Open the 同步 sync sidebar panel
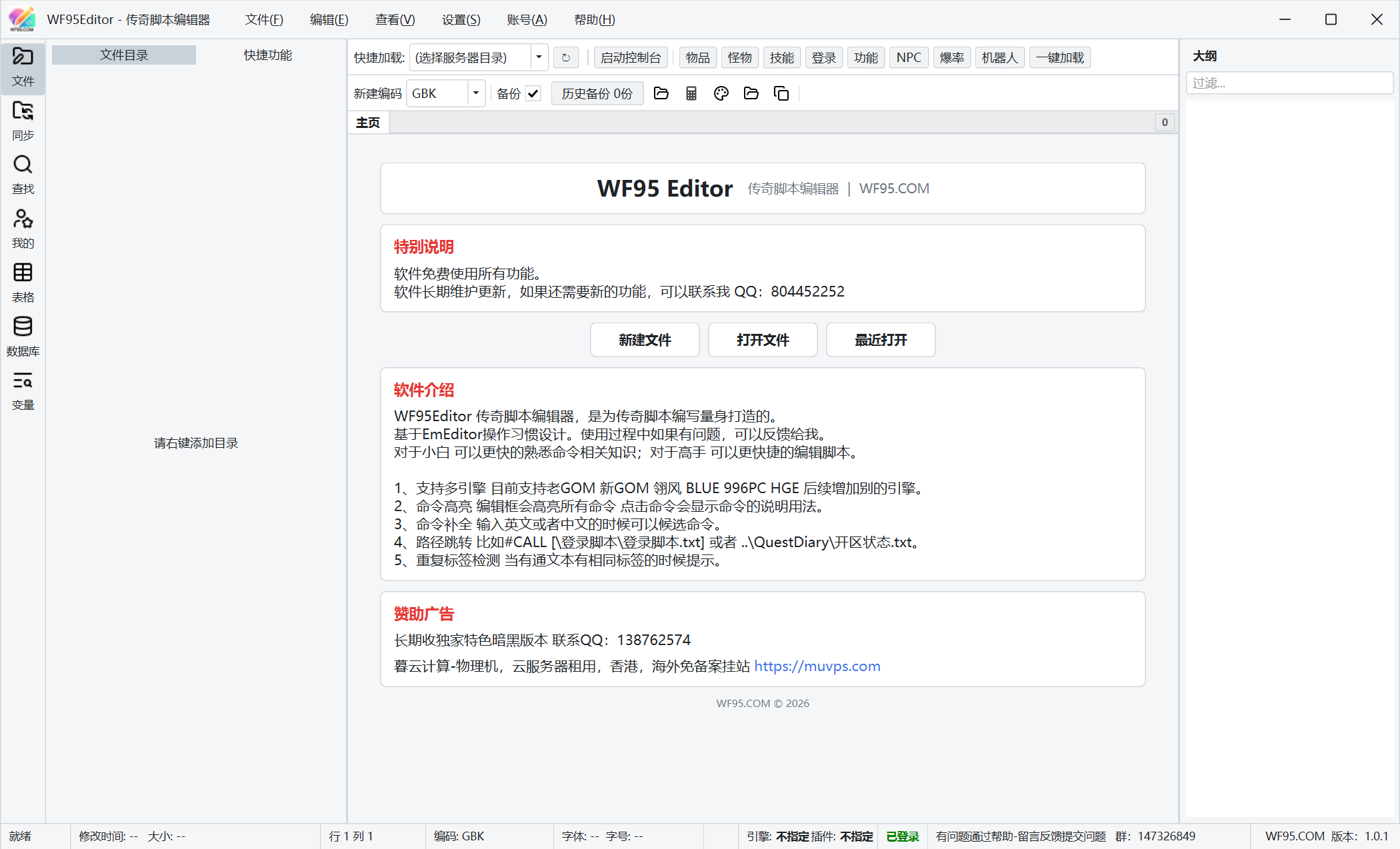This screenshot has width=1400, height=849. (x=23, y=121)
